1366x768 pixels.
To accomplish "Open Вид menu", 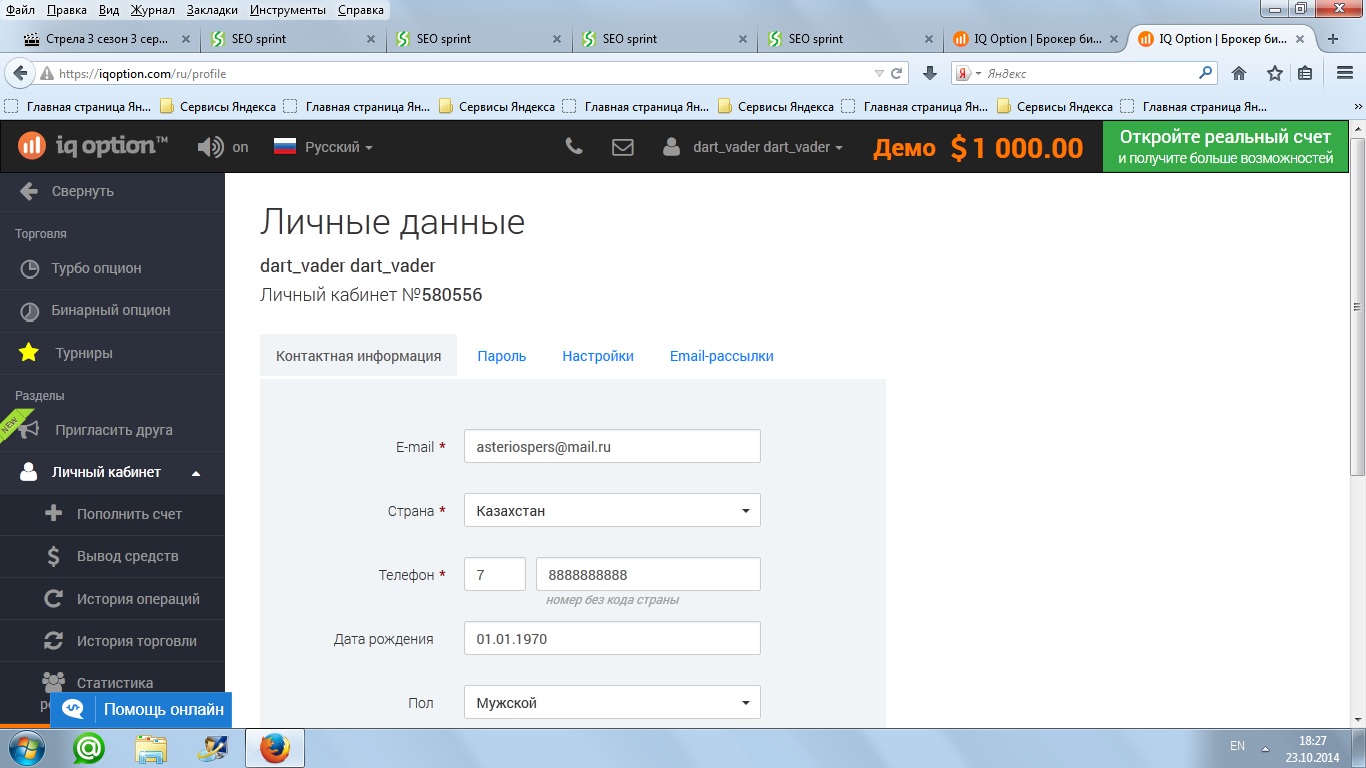I will click(x=111, y=10).
